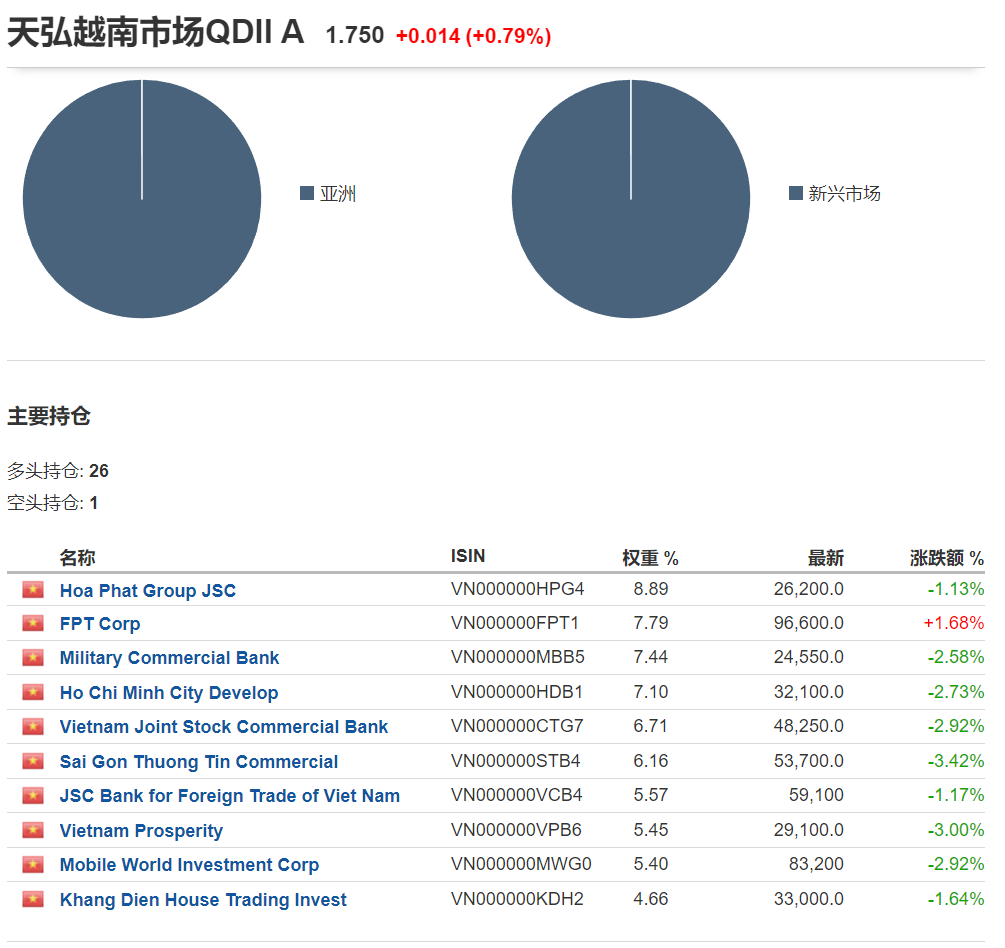Click the 最新 column header
1005x948 pixels.
pos(826,558)
